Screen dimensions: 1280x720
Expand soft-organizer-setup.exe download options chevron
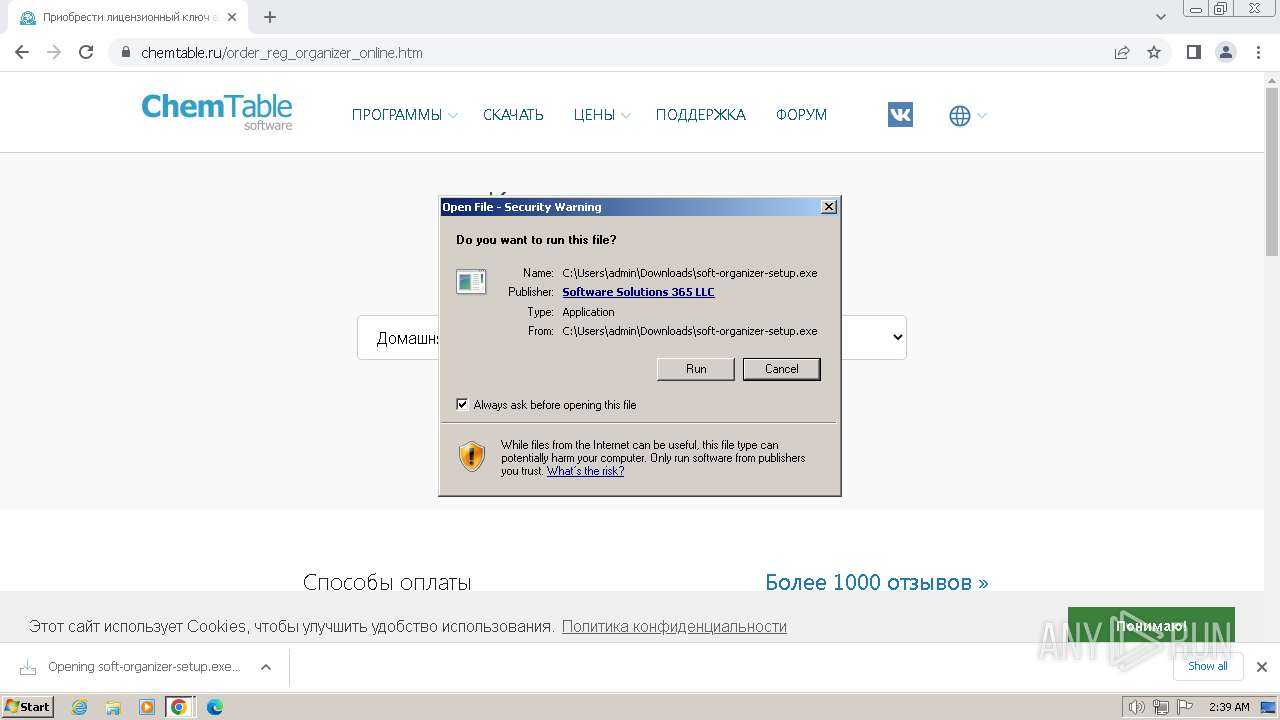click(265, 667)
